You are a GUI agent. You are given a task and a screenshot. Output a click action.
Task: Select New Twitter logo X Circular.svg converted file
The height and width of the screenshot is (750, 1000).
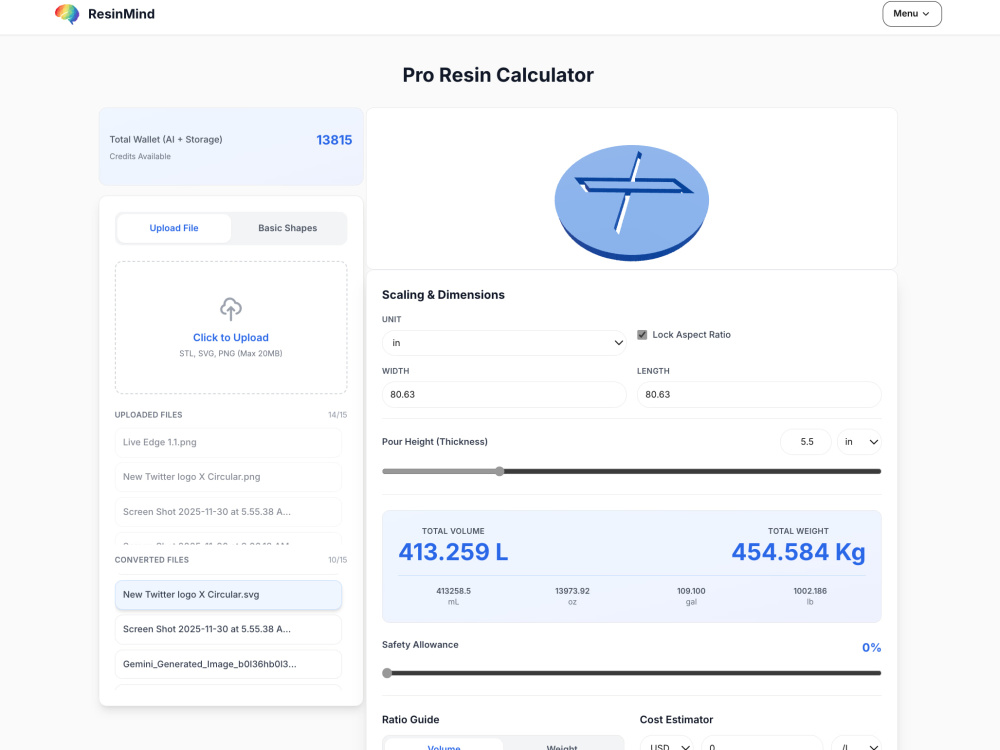coord(228,594)
